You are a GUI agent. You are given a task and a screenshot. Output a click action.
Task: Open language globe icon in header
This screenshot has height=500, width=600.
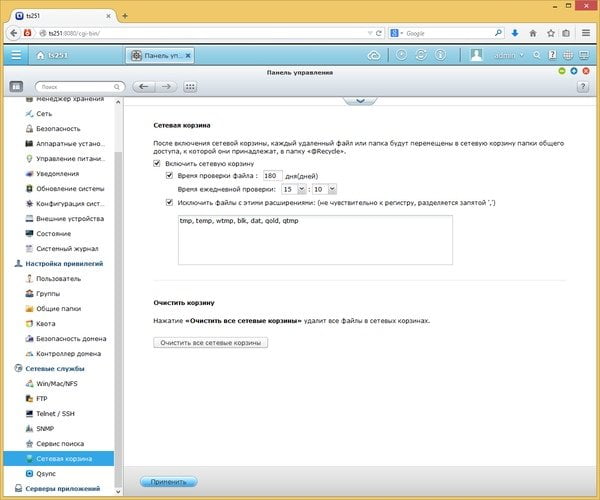(x=568, y=55)
